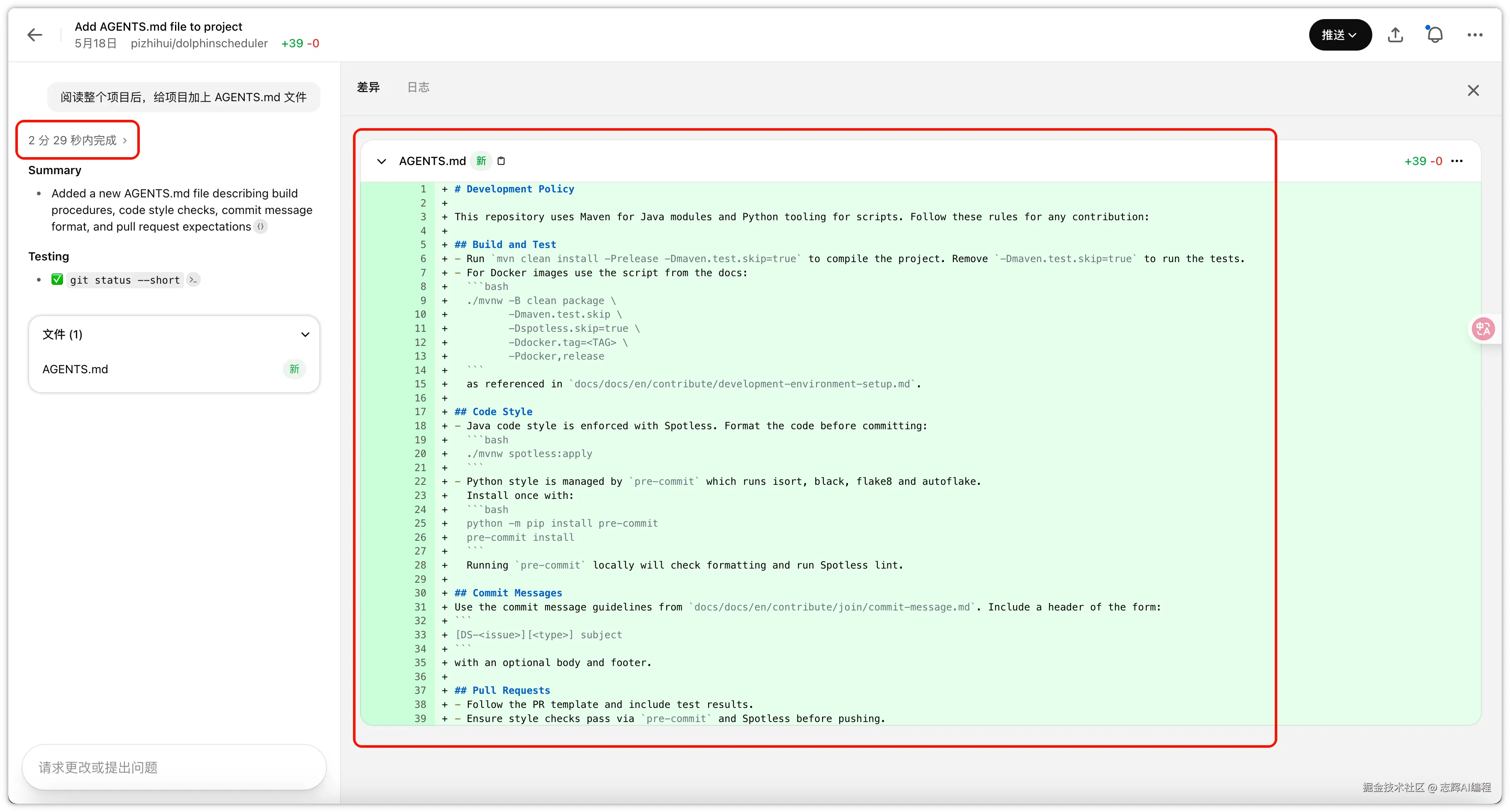Click the git status --short command
Image resolution: width=1510 pixels, height=812 pixels.
125,280
